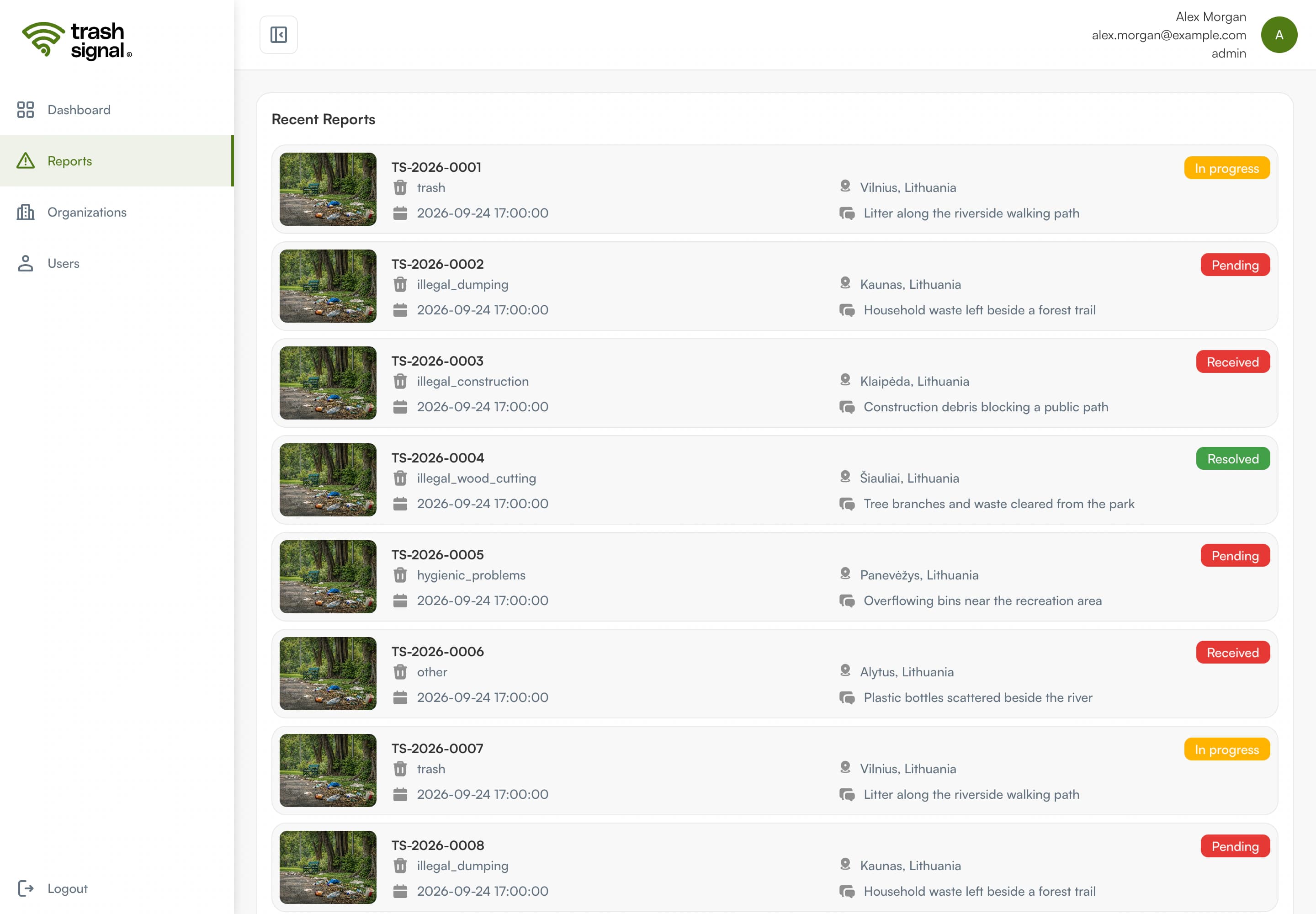Click the trash bin icon beside hygienic_problems
Viewport: 1316px width, 914px height.
(400, 575)
